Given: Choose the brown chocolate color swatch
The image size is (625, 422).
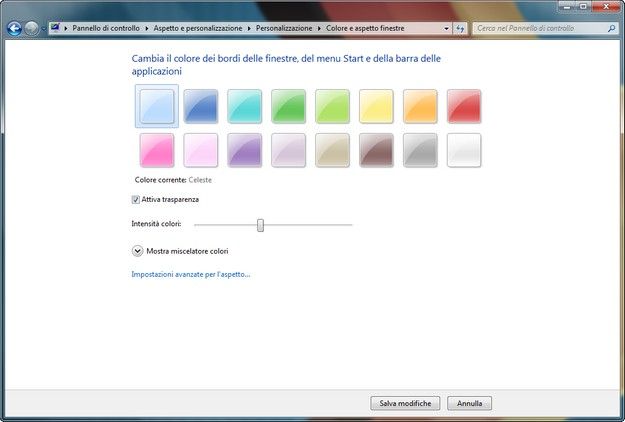Looking at the screenshot, I should pyautogui.click(x=376, y=150).
